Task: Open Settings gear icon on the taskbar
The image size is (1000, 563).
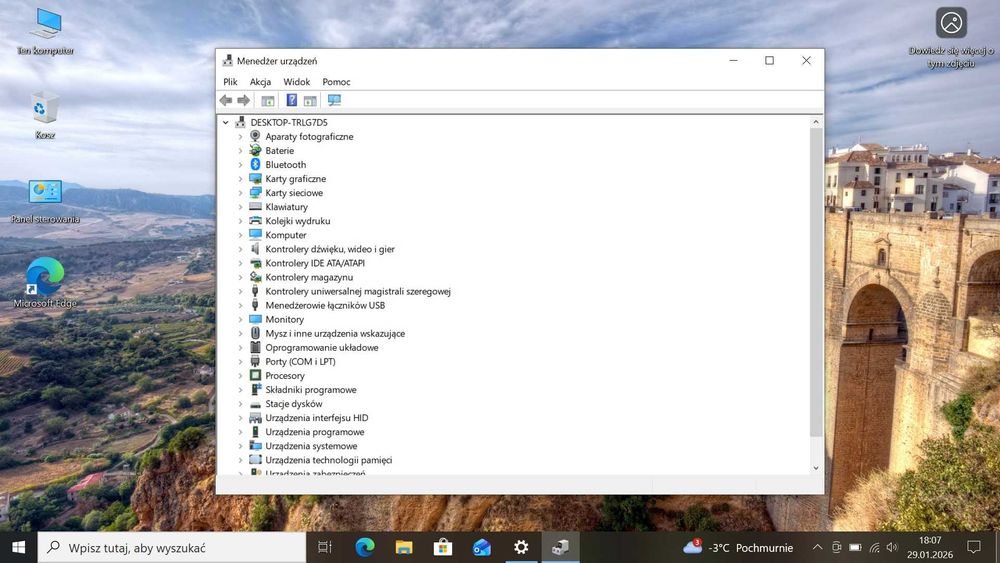Action: click(521, 547)
